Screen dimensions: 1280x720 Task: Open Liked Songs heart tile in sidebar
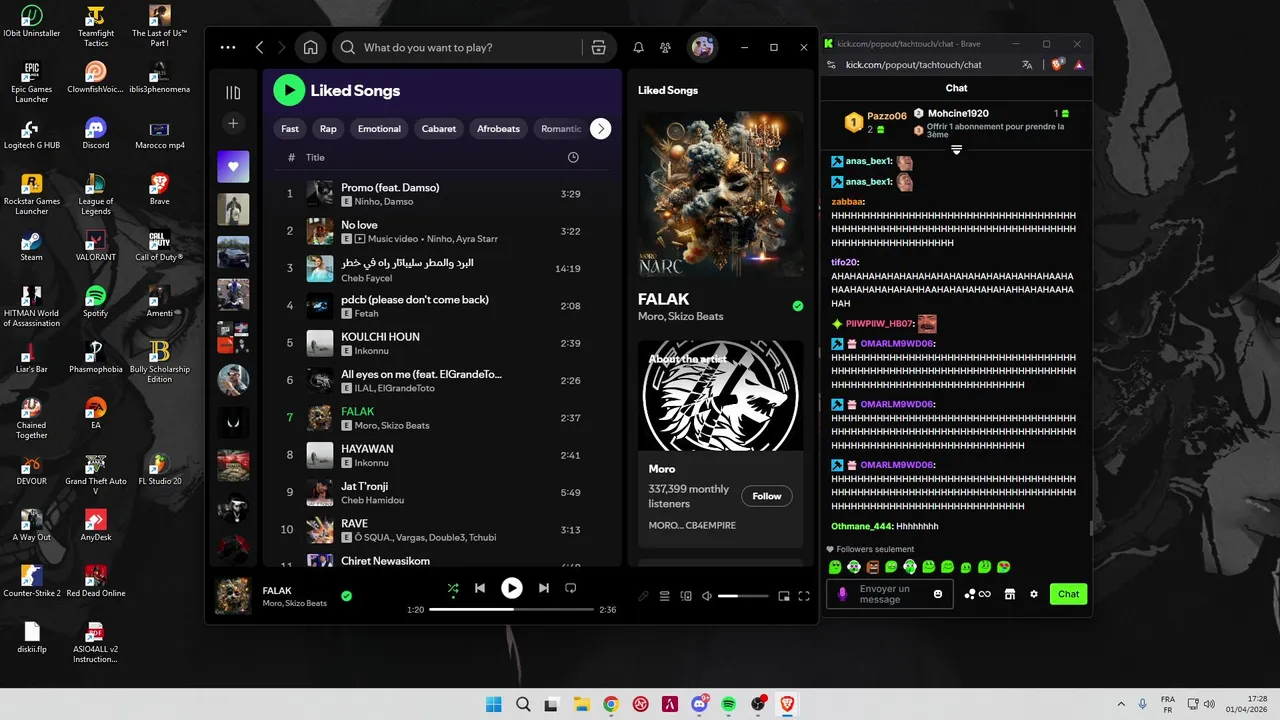coord(233,166)
